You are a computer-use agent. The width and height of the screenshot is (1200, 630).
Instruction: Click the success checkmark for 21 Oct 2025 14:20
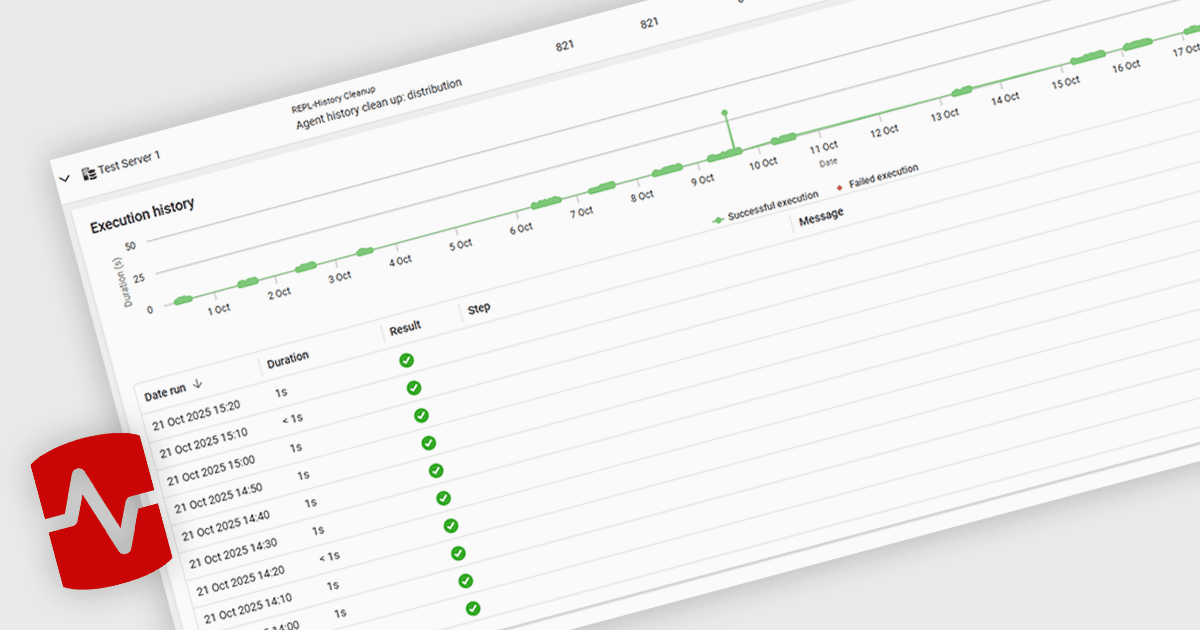pos(451,525)
